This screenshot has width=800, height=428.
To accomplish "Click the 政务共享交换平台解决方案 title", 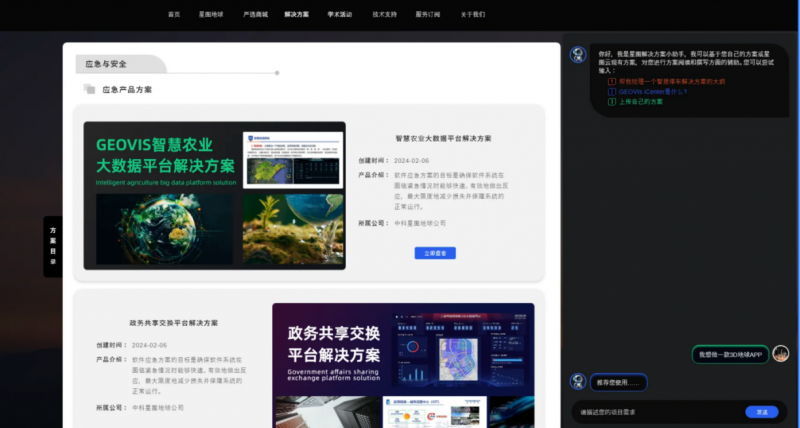I will tap(173, 323).
